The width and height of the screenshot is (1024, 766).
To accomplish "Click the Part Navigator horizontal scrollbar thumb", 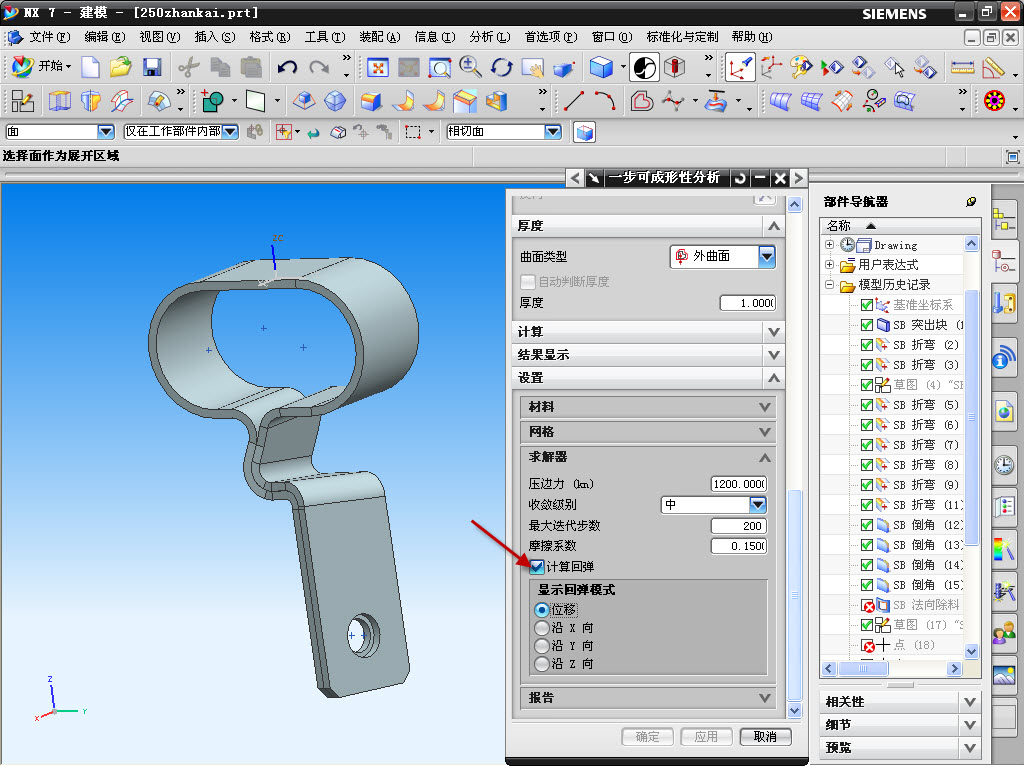I will (863, 669).
